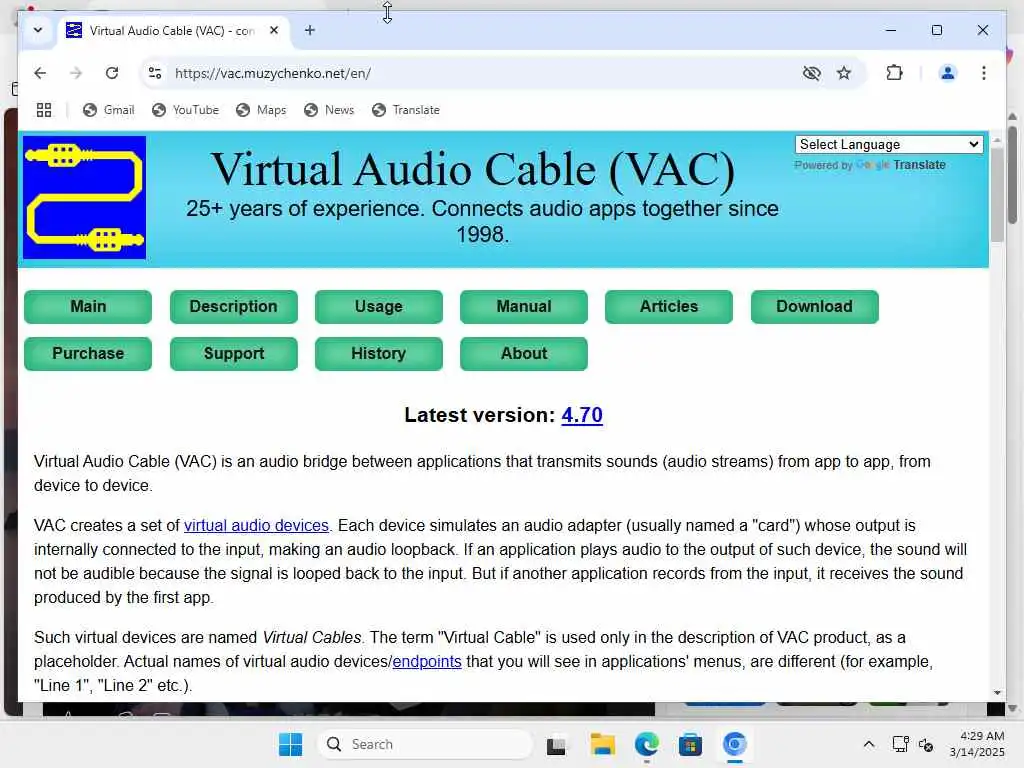Open Chrome's three-dot menu
The image size is (1024, 768).
point(984,73)
